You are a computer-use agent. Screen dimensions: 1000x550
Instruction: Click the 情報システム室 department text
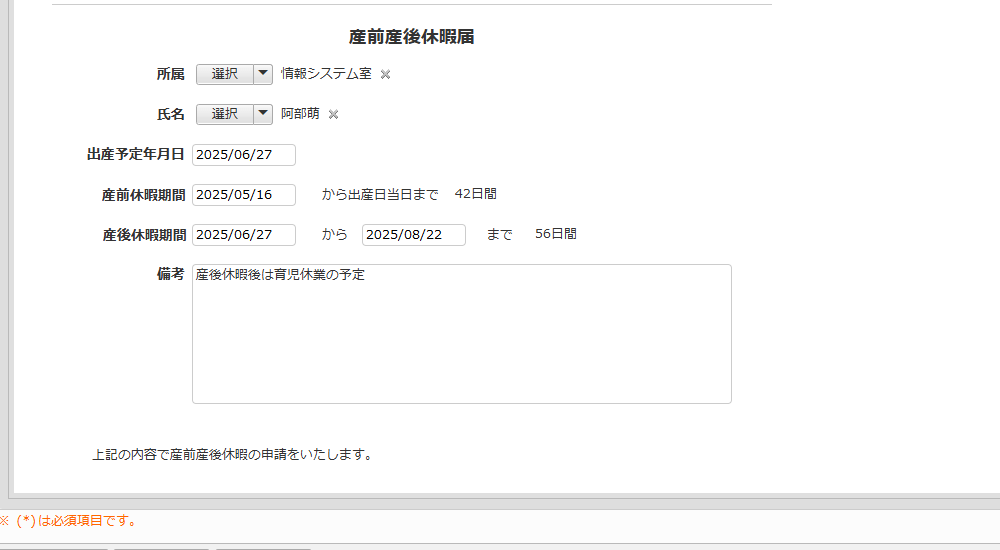(x=326, y=74)
